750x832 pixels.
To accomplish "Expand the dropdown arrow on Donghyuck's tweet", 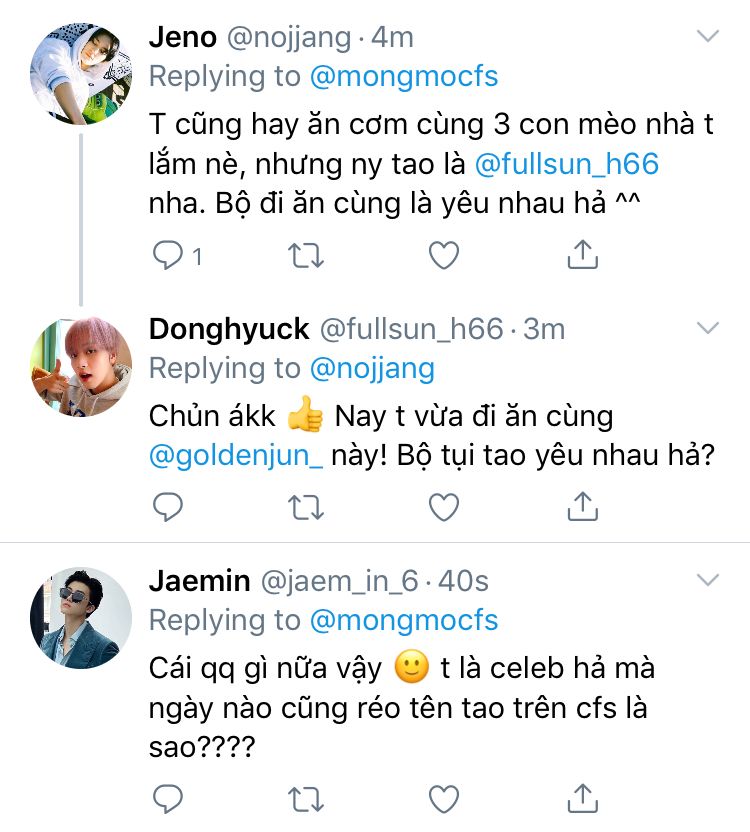I will [708, 328].
